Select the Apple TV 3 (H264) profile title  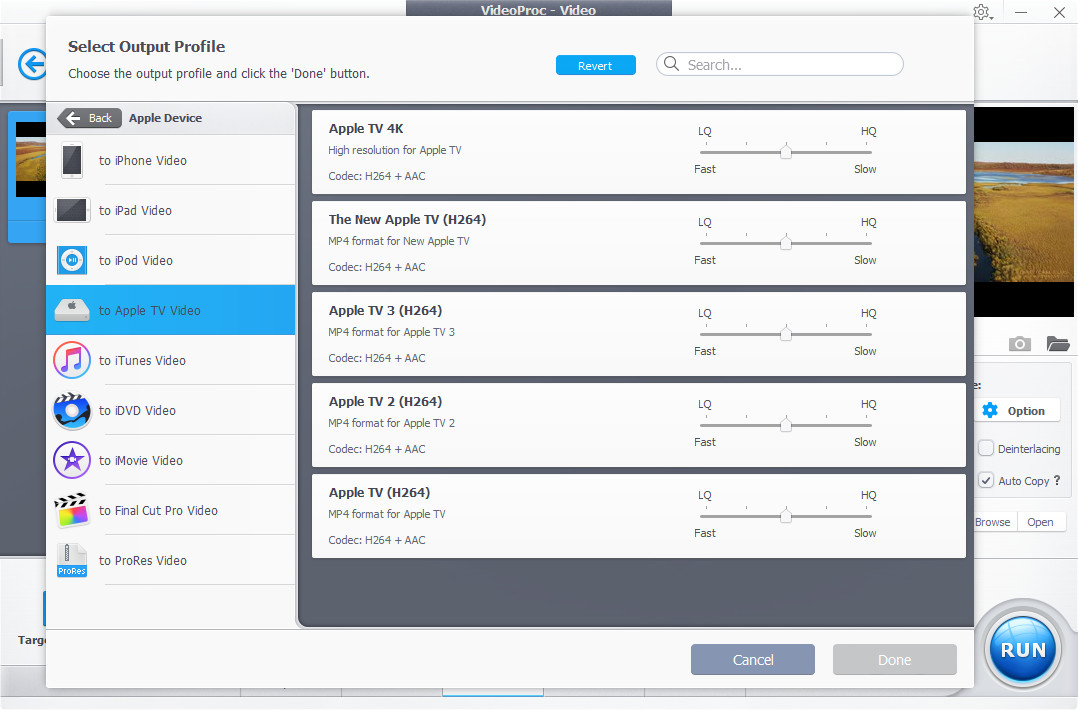pyautogui.click(x=385, y=310)
